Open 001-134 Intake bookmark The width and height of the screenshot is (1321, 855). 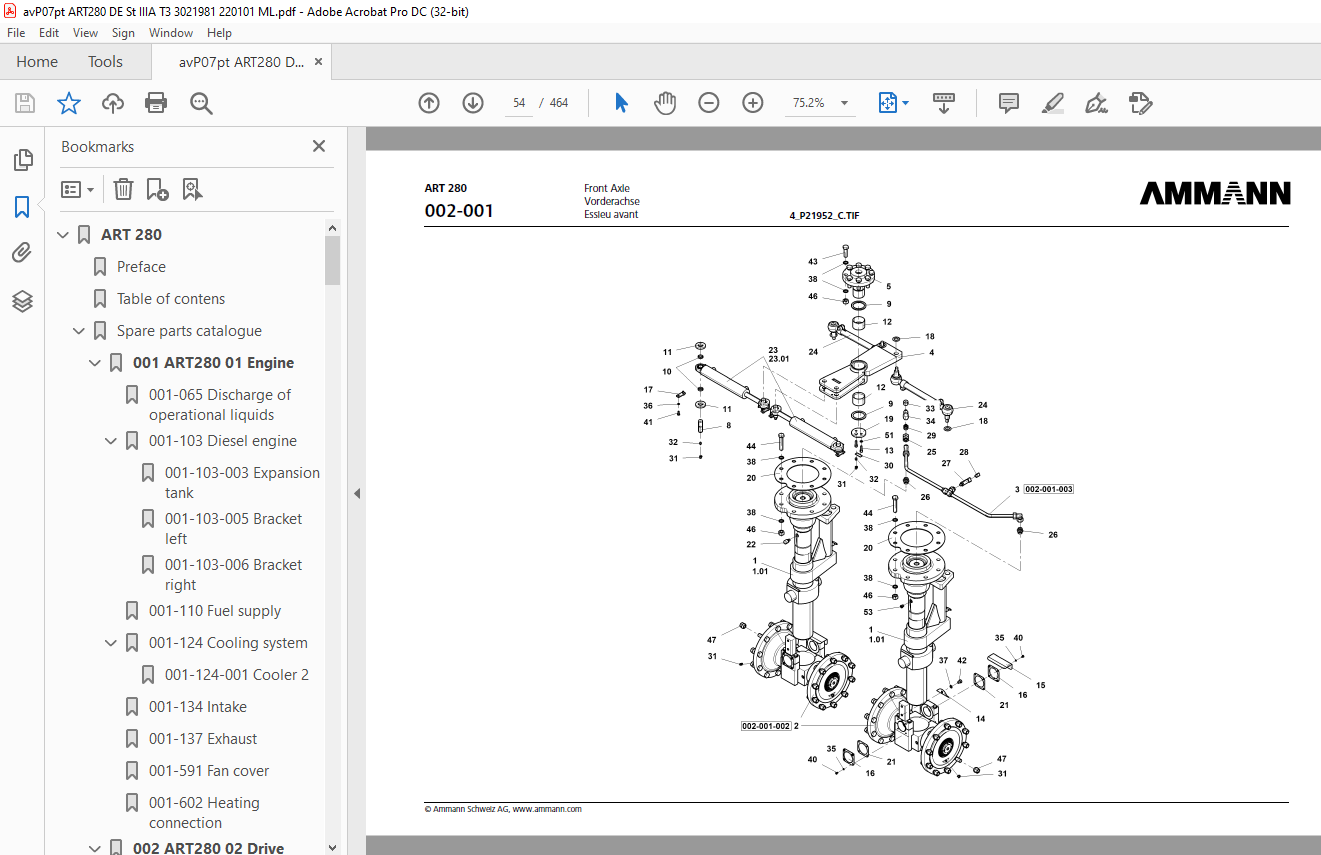coord(198,707)
